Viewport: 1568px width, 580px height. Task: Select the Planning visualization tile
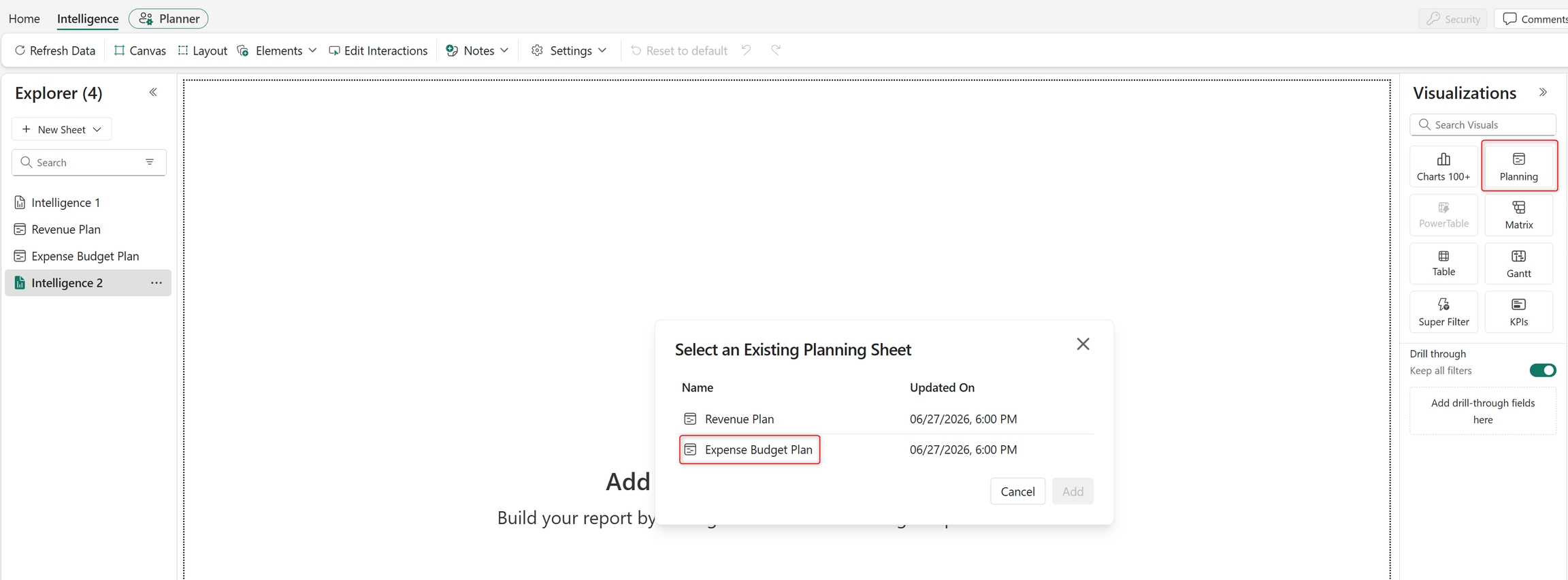click(x=1519, y=166)
